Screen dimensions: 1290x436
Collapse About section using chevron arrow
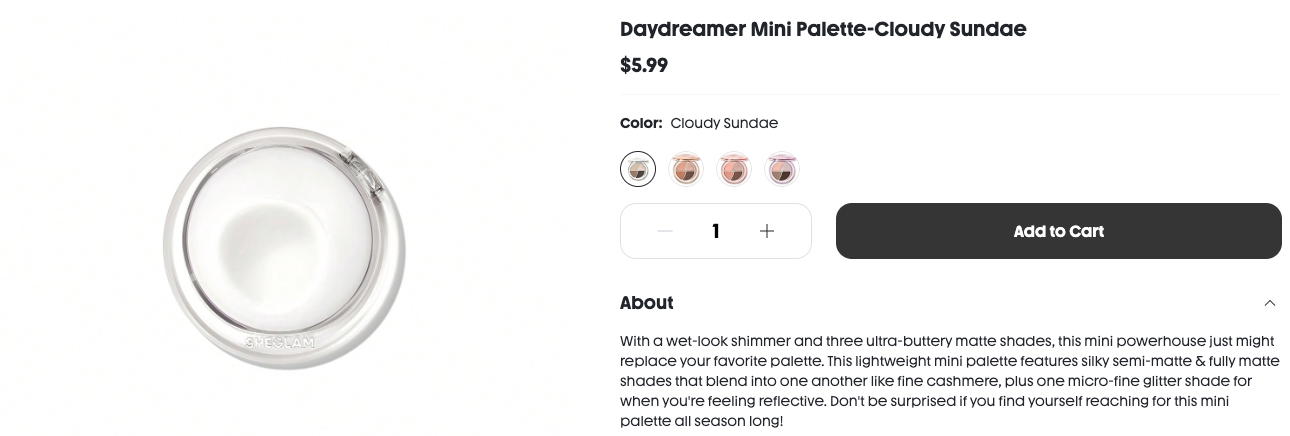coord(1270,303)
